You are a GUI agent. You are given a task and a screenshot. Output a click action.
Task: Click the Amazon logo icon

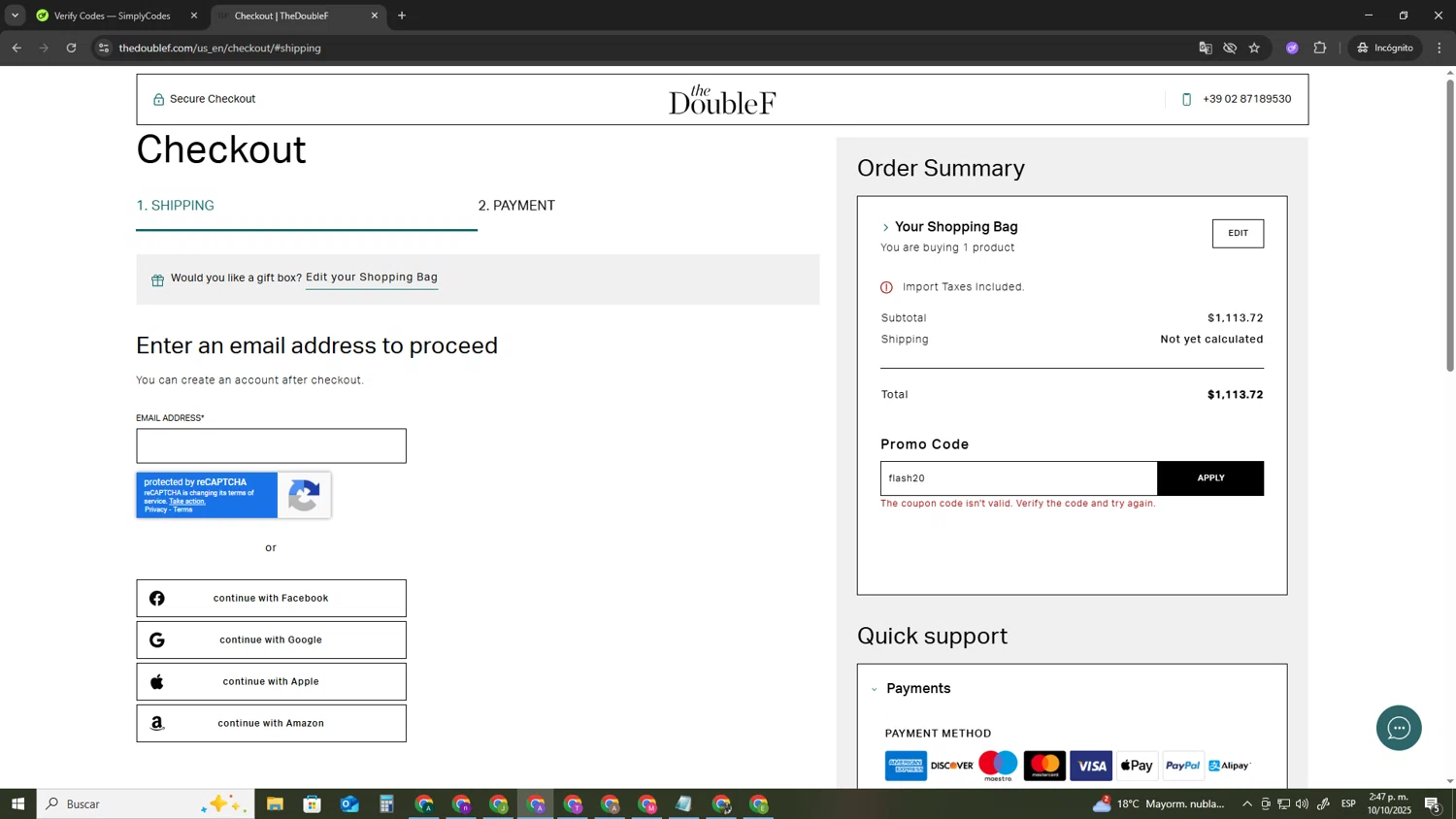click(157, 724)
